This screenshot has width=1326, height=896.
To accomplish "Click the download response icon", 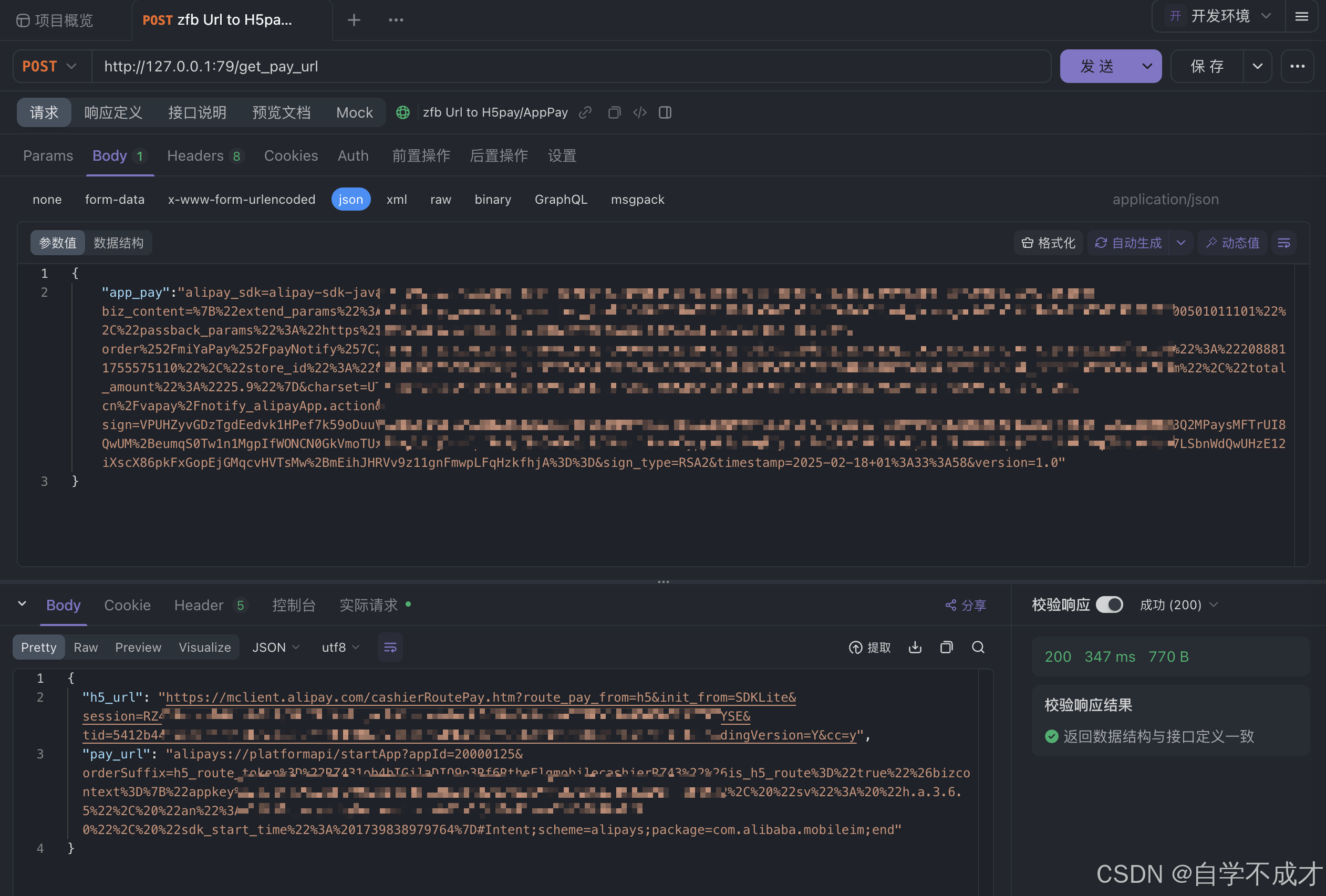I will (x=915, y=648).
